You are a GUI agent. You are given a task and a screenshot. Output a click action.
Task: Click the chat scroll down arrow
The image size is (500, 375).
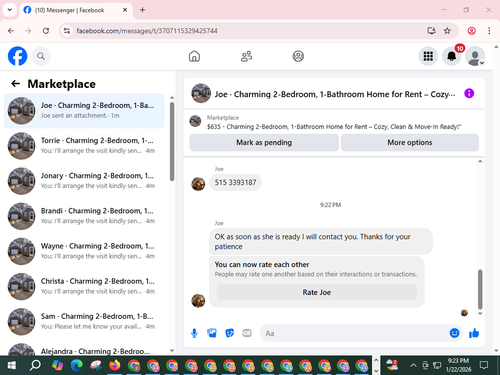click(x=480, y=313)
